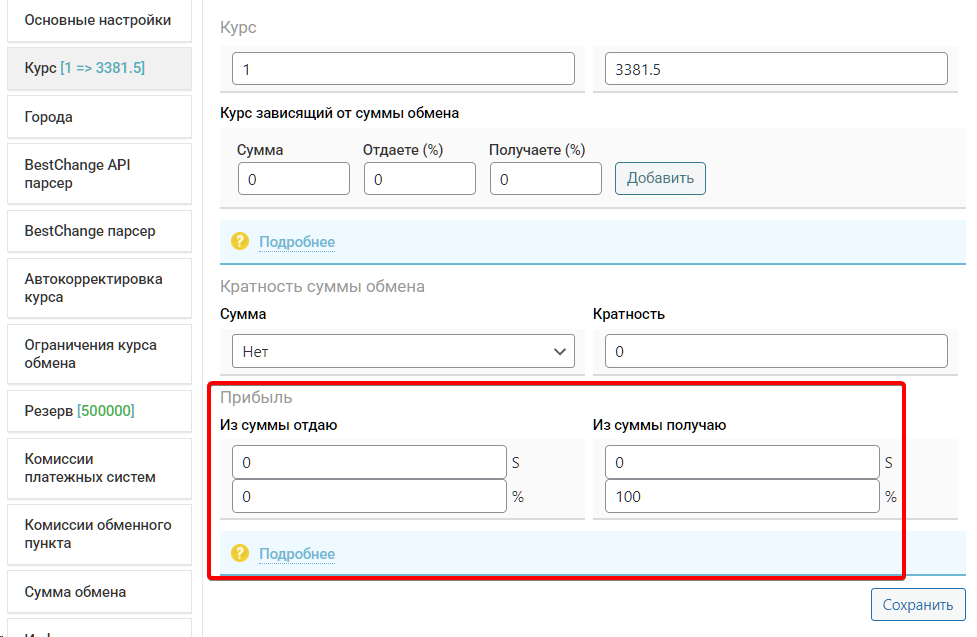Select Комиссии платежных систем tab

[98, 468]
